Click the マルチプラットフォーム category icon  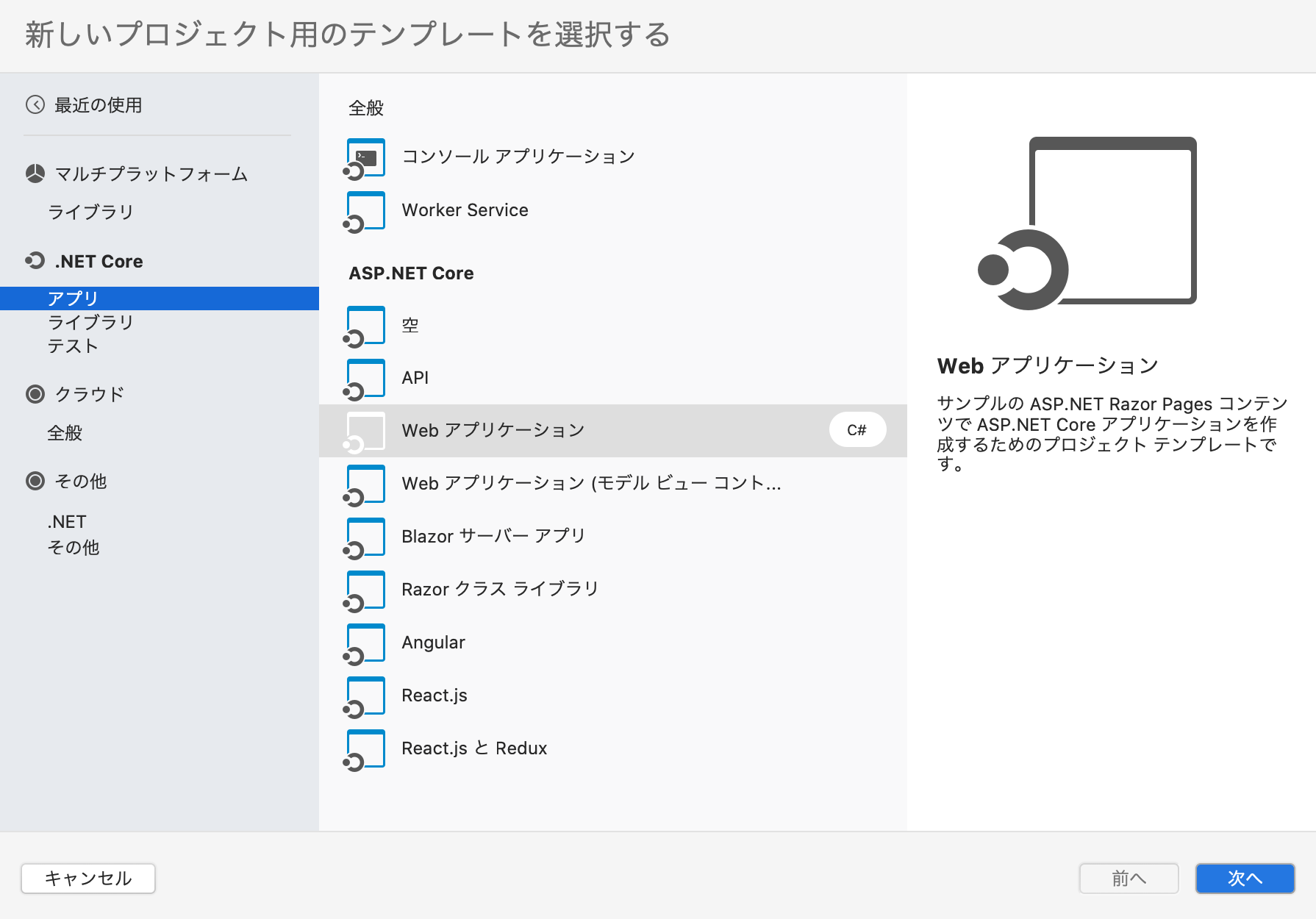[x=35, y=174]
